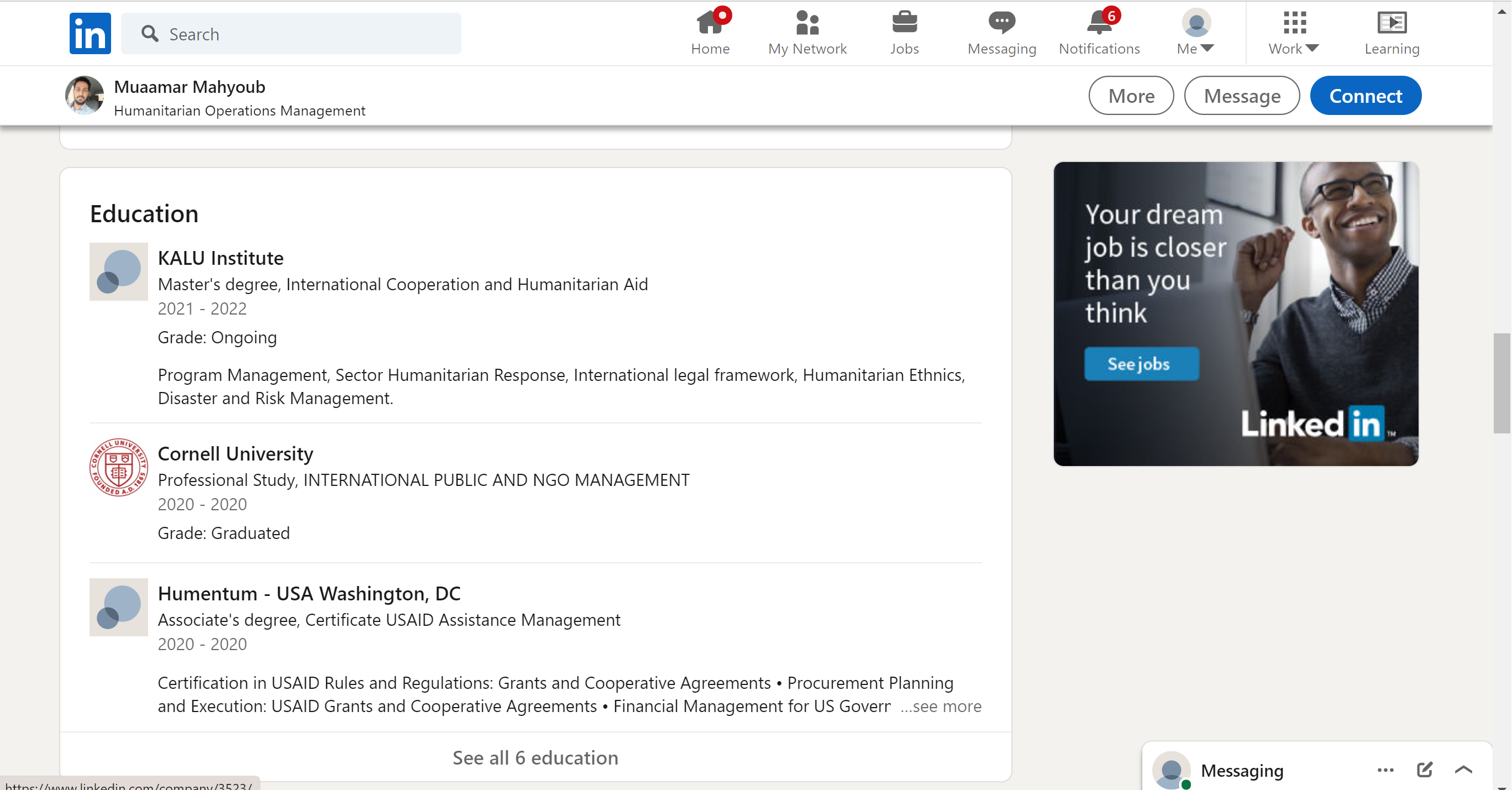
Task: Open Cornell University education entry
Action: pyautogui.click(x=235, y=453)
